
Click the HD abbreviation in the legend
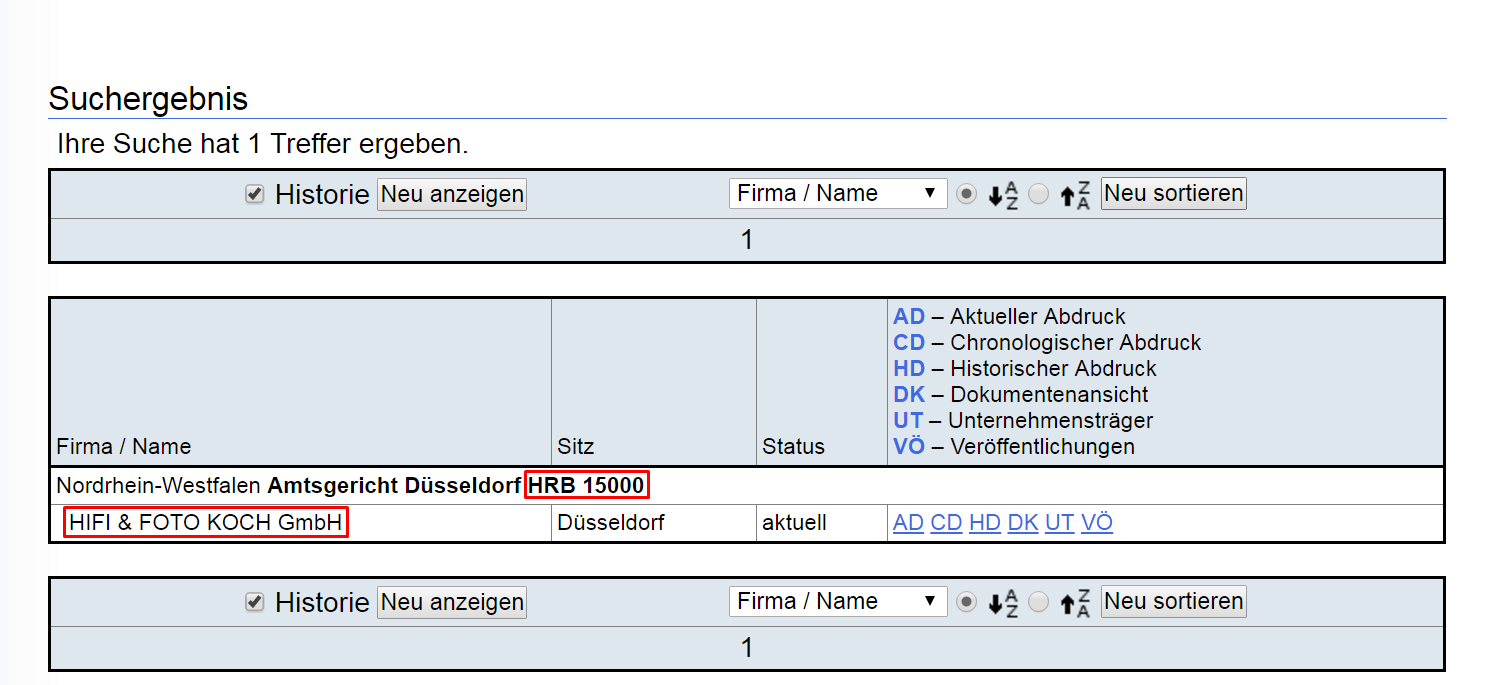909,369
